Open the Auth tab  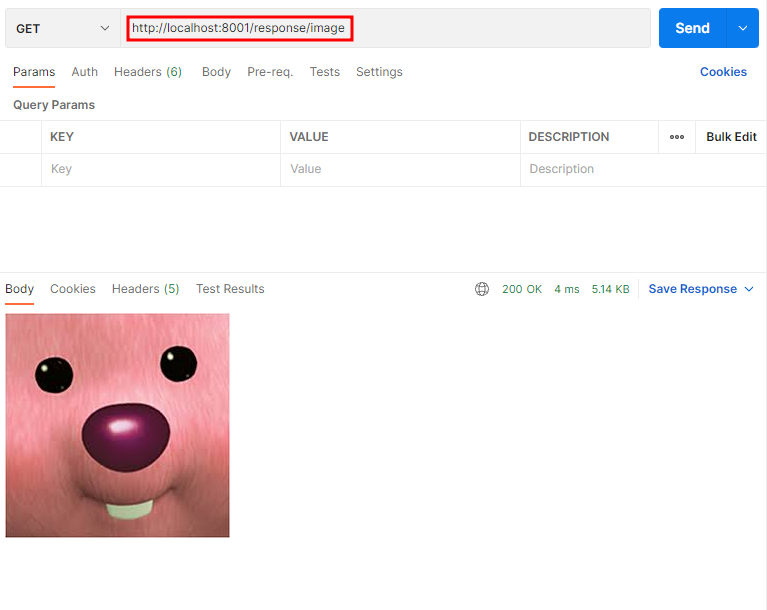point(85,72)
